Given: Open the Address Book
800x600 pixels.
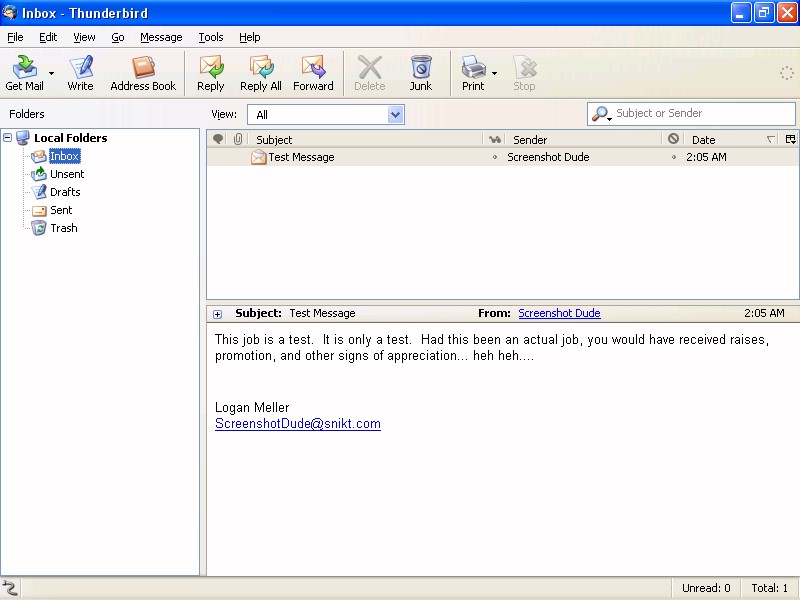Looking at the screenshot, I should coord(143,73).
